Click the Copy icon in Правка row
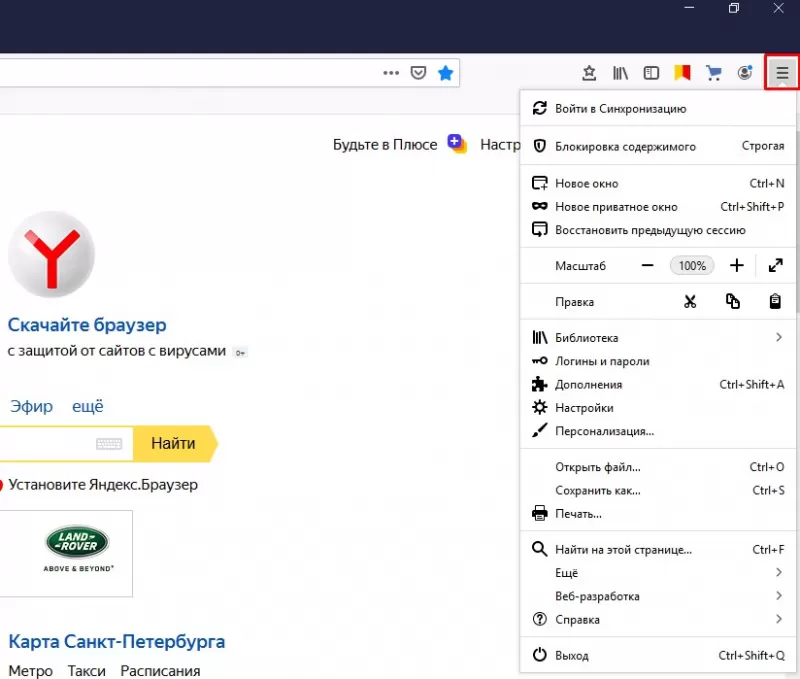Screen dimensions: 800x679 (733, 301)
